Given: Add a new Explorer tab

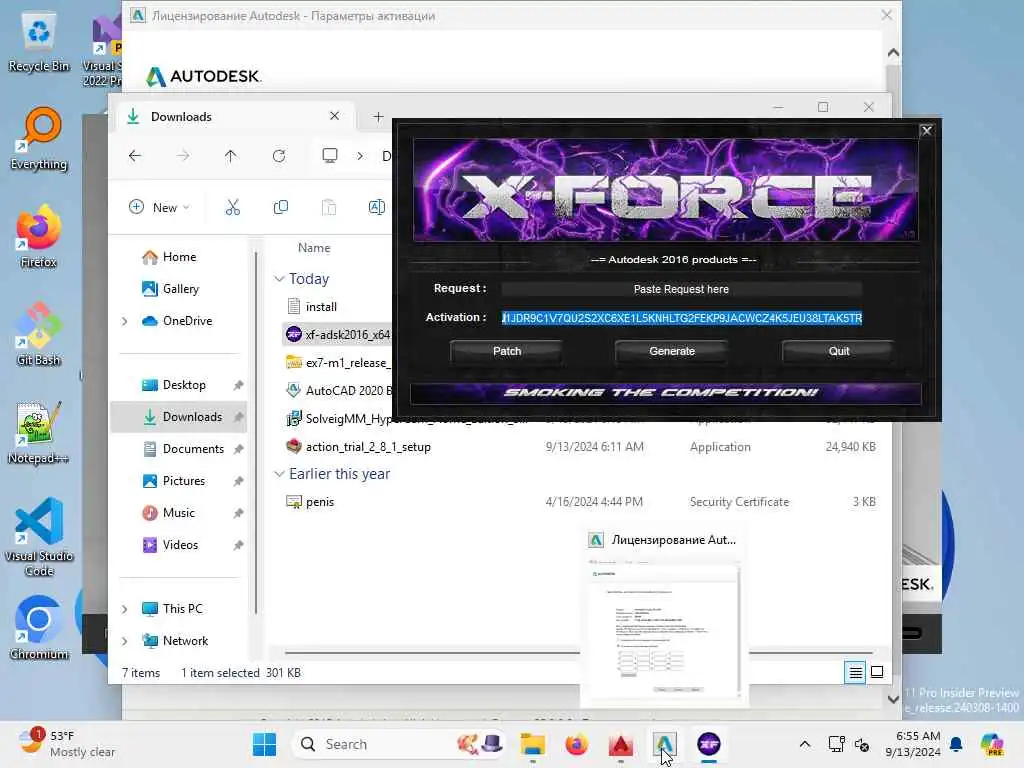Looking at the screenshot, I should tap(378, 117).
